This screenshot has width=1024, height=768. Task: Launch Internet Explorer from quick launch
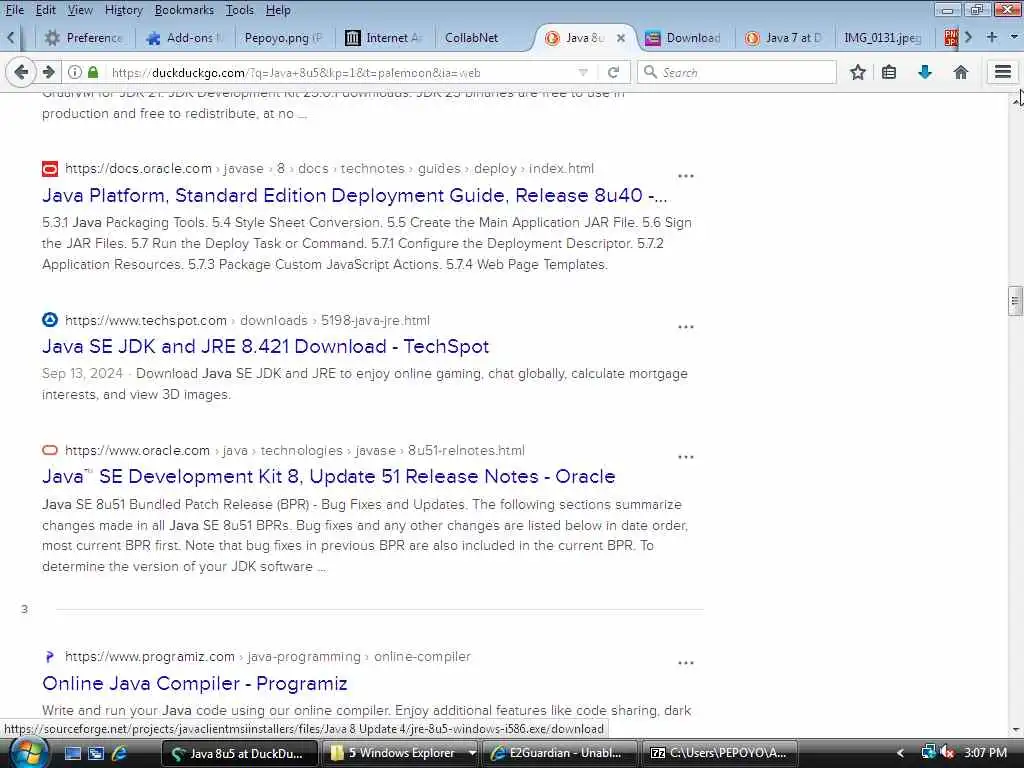[x=119, y=754]
